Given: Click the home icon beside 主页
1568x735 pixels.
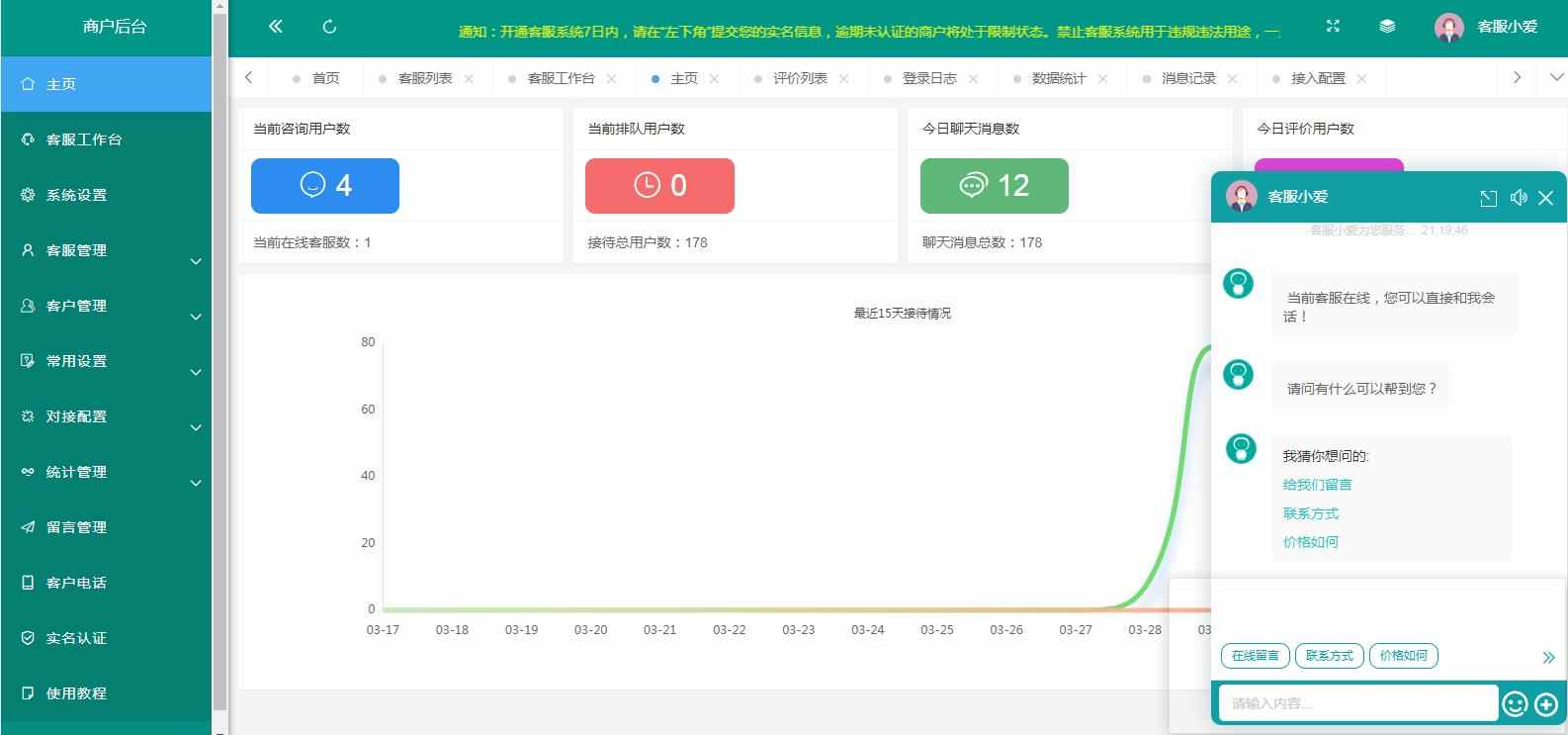Looking at the screenshot, I should (x=28, y=84).
